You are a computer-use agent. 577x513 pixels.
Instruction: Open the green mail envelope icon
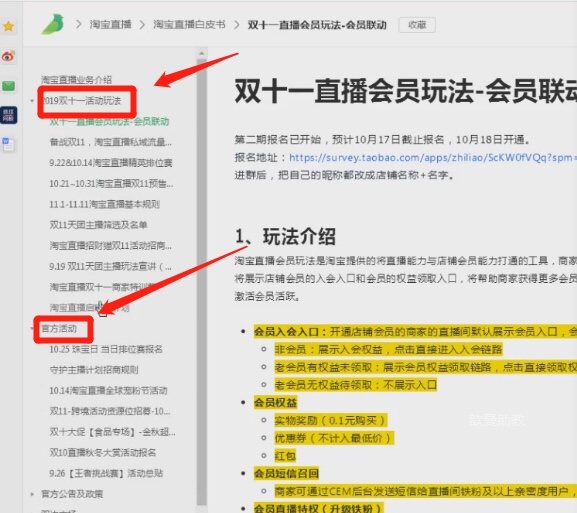click(x=8, y=86)
